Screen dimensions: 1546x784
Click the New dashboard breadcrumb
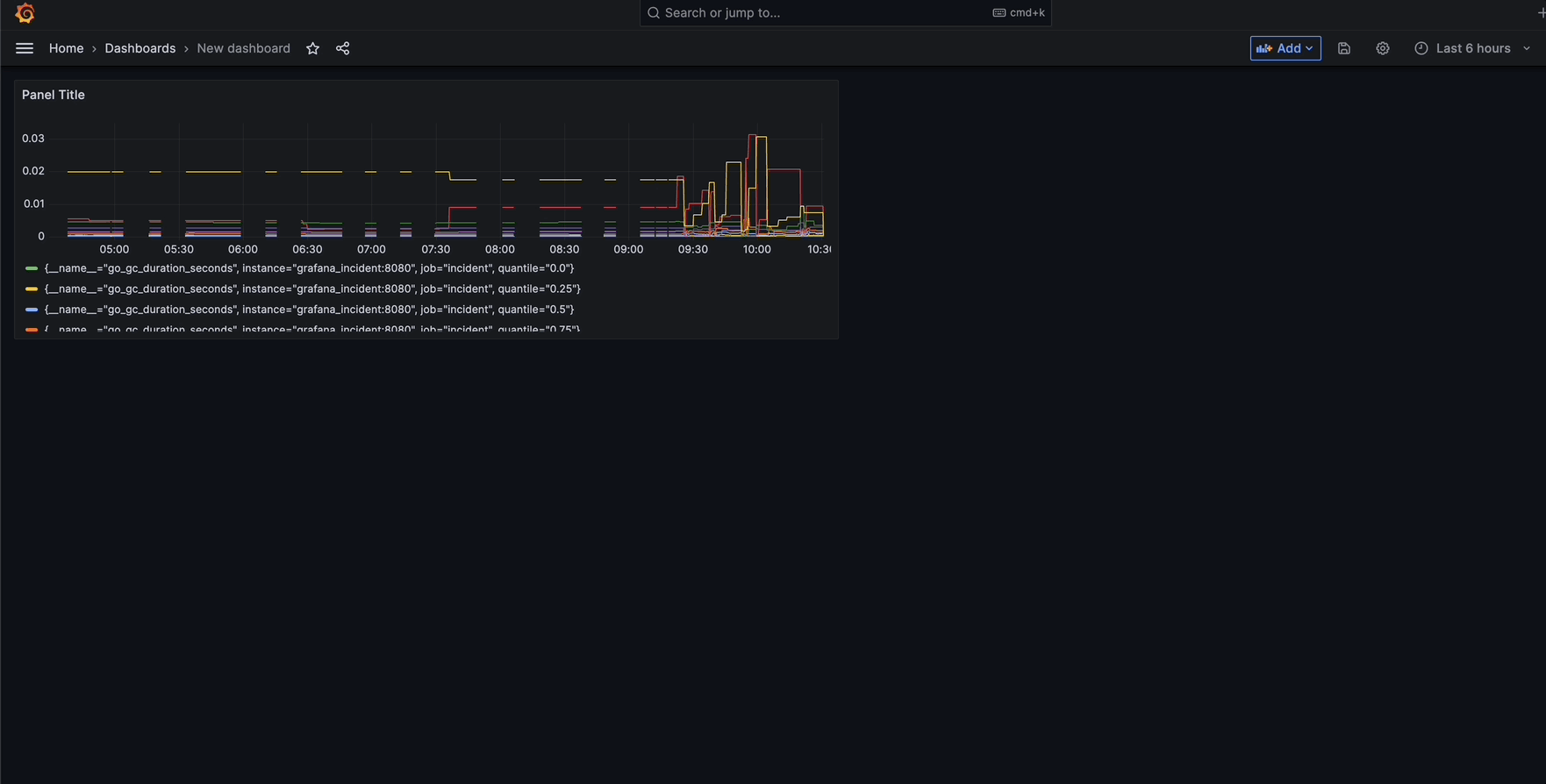pyautogui.click(x=243, y=48)
